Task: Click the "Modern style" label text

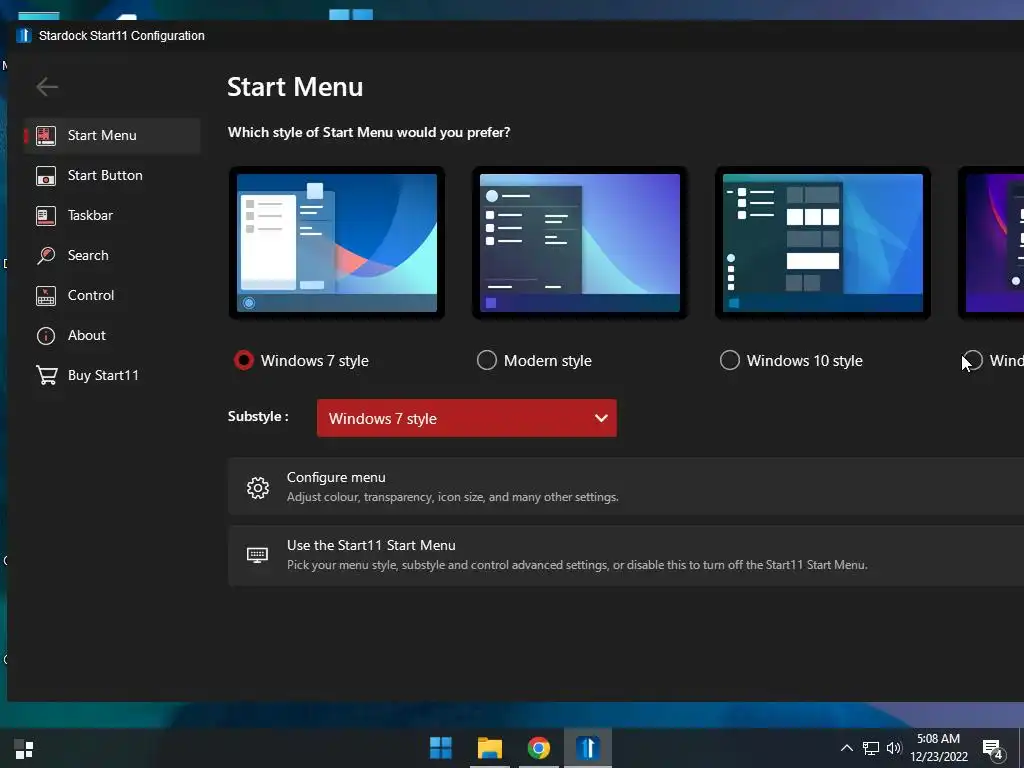Action: [x=548, y=361]
